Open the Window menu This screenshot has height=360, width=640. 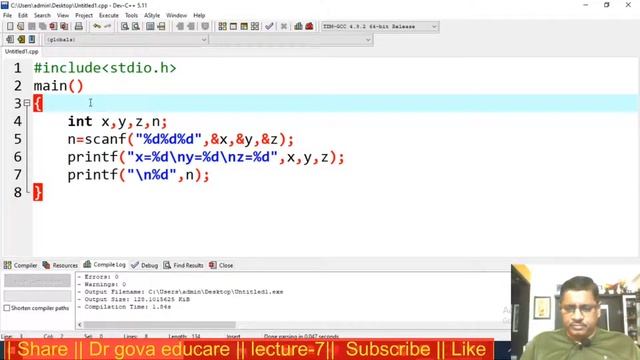[x=176, y=16]
